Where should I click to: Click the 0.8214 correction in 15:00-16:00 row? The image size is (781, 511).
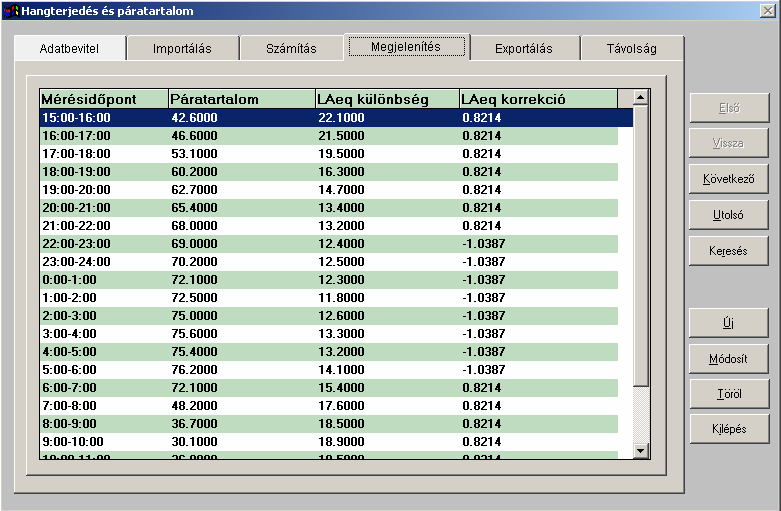tap(482, 118)
